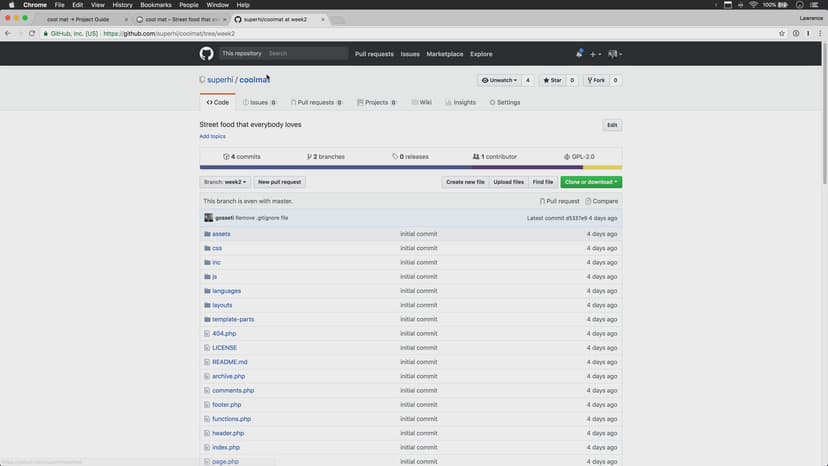Bookmark this page using the star icon
This screenshot has width=828, height=466.
[781, 33]
